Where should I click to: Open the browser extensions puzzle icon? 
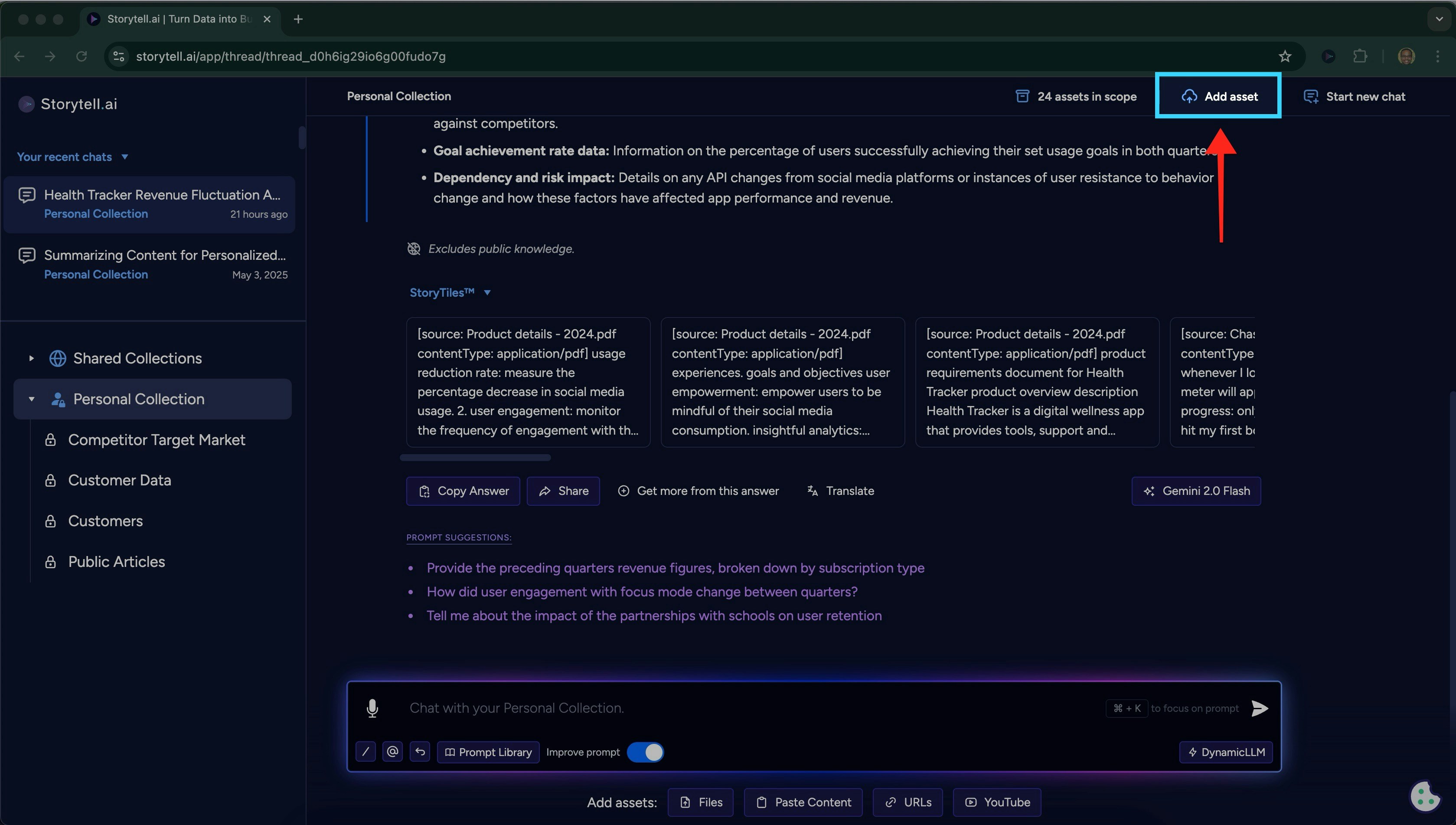click(x=1360, y=56)
